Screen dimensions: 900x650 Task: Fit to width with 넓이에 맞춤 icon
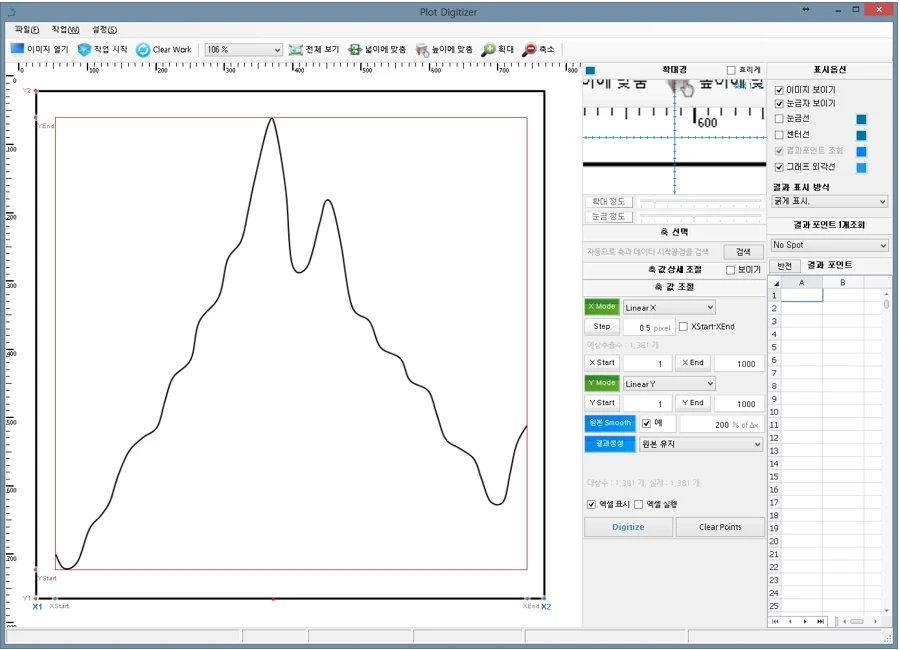click(x=355, y=50)
